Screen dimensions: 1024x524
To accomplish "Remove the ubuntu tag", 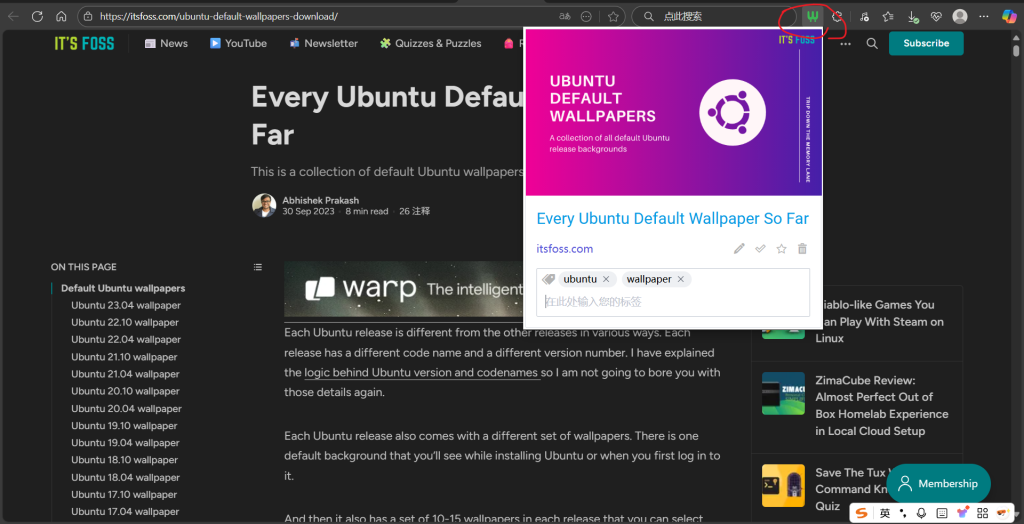I will click(x=606, y=279).
